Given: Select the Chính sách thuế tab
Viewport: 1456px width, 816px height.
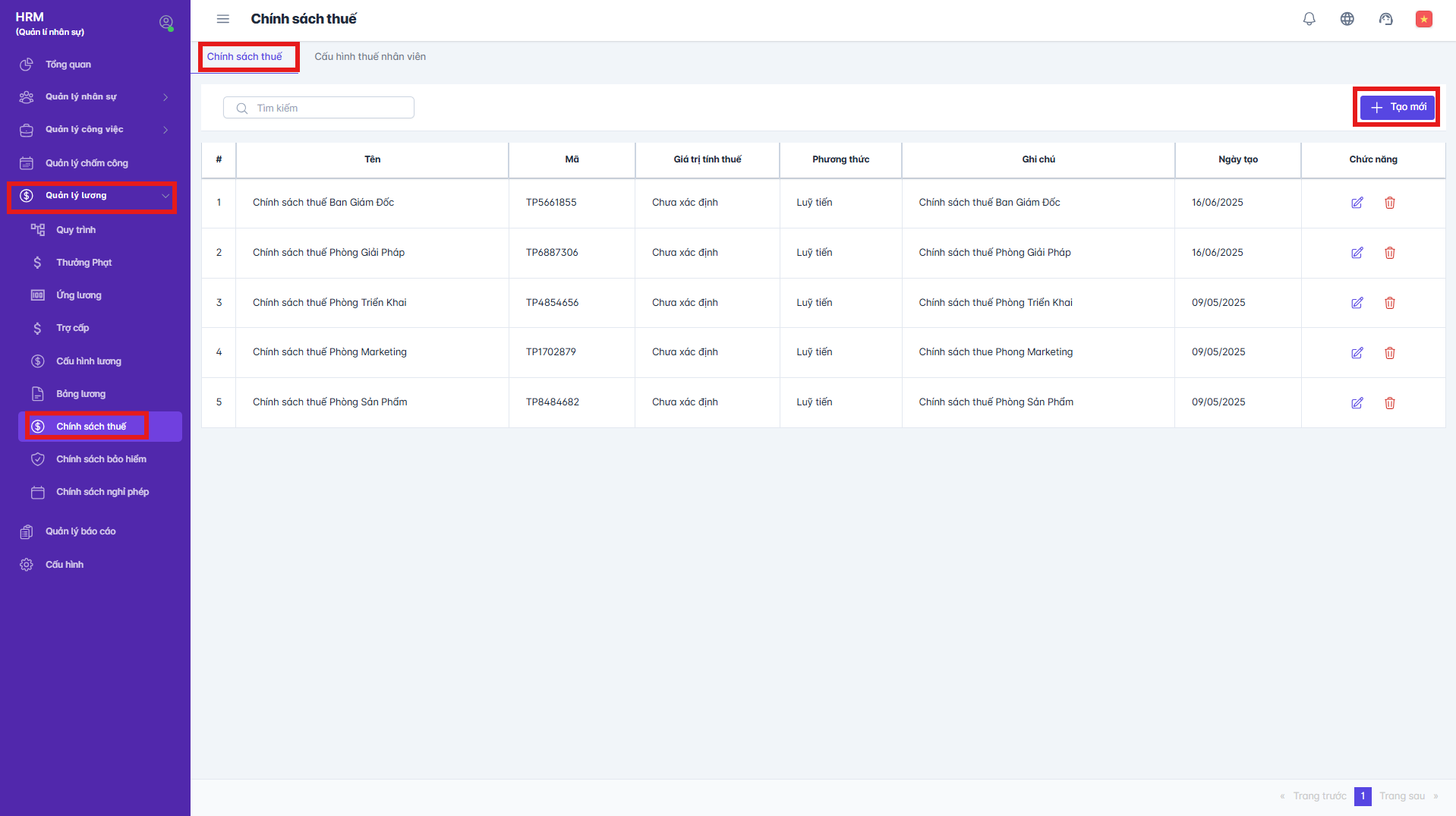Looking at the screenshot, I should [x=244, y=57].
